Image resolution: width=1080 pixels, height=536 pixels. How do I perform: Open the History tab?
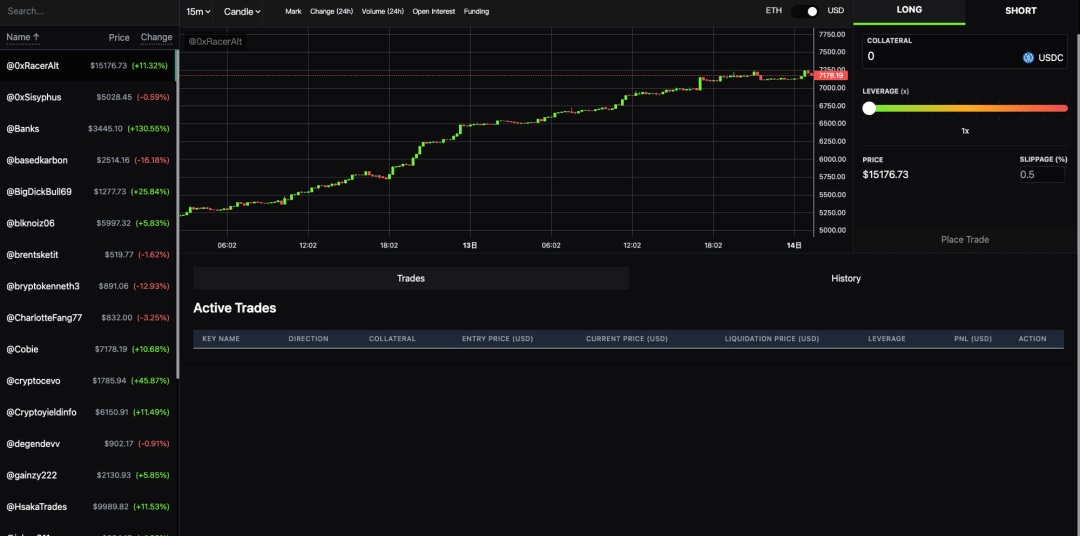tap(845, 278)
